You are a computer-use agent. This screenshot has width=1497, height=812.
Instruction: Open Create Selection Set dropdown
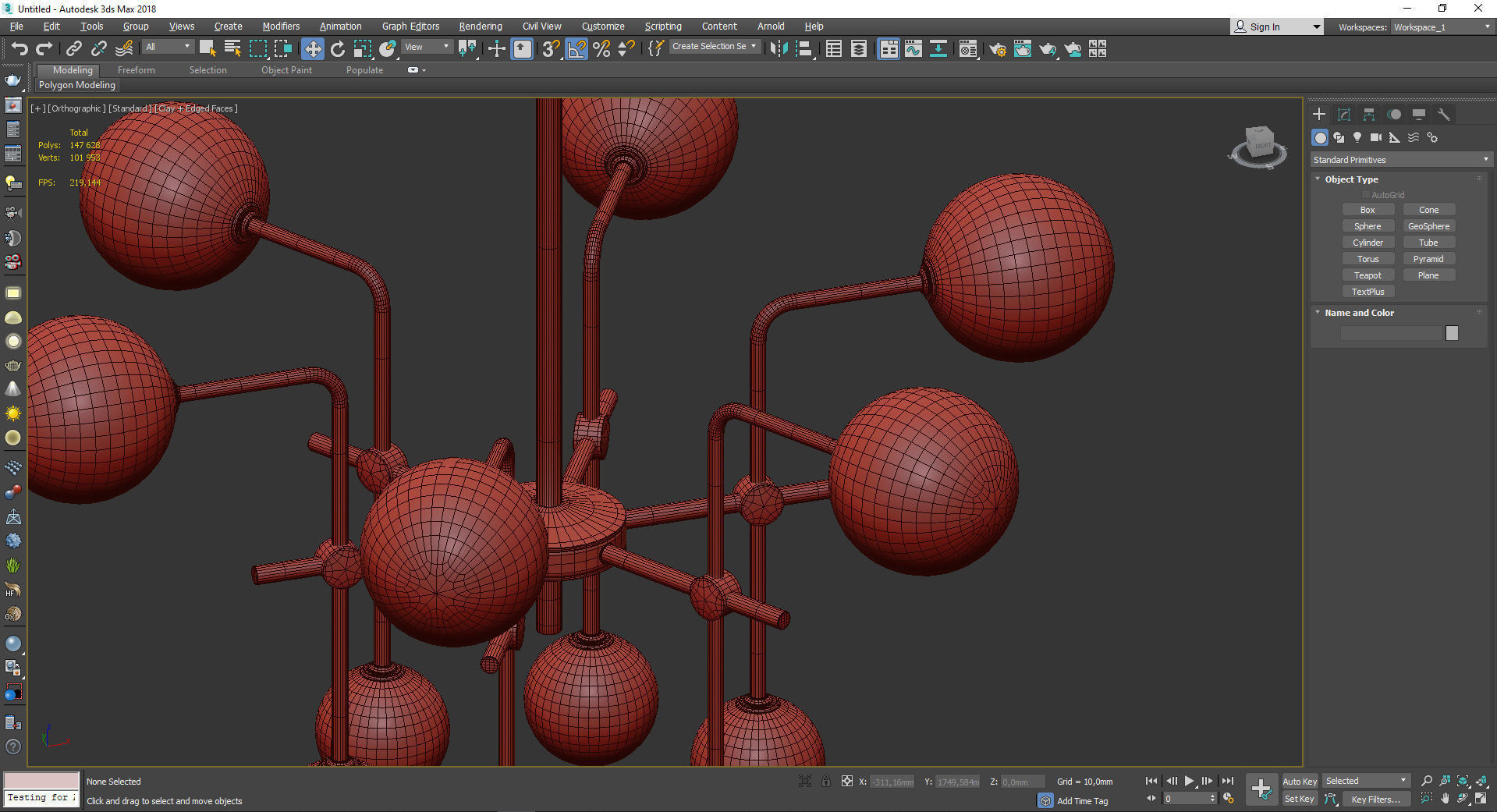click(x=714, y=47)
